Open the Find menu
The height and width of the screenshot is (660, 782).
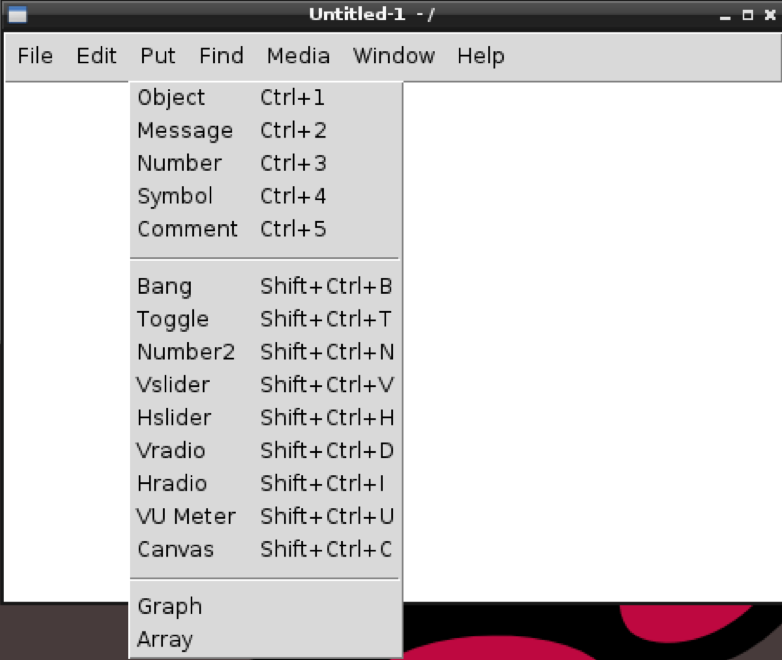point(221,56)
